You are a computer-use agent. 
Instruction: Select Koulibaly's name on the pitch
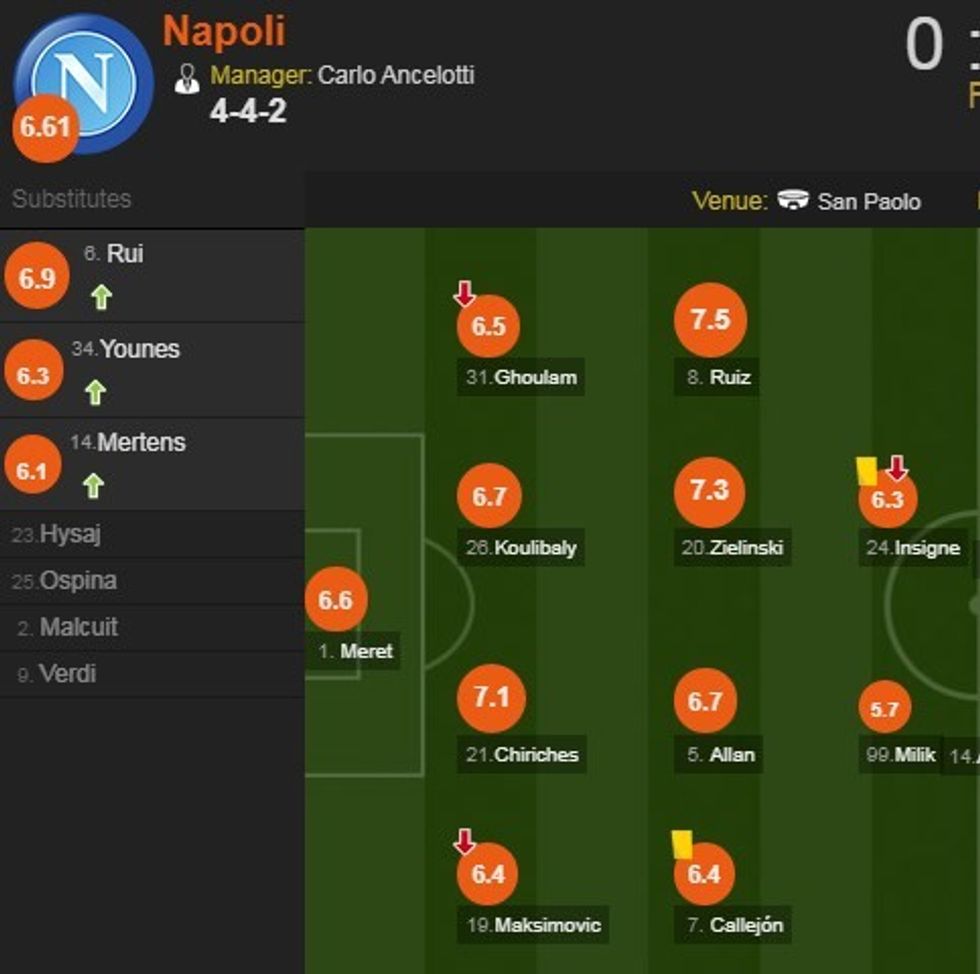pyautogui.click(x=535, y=548)
